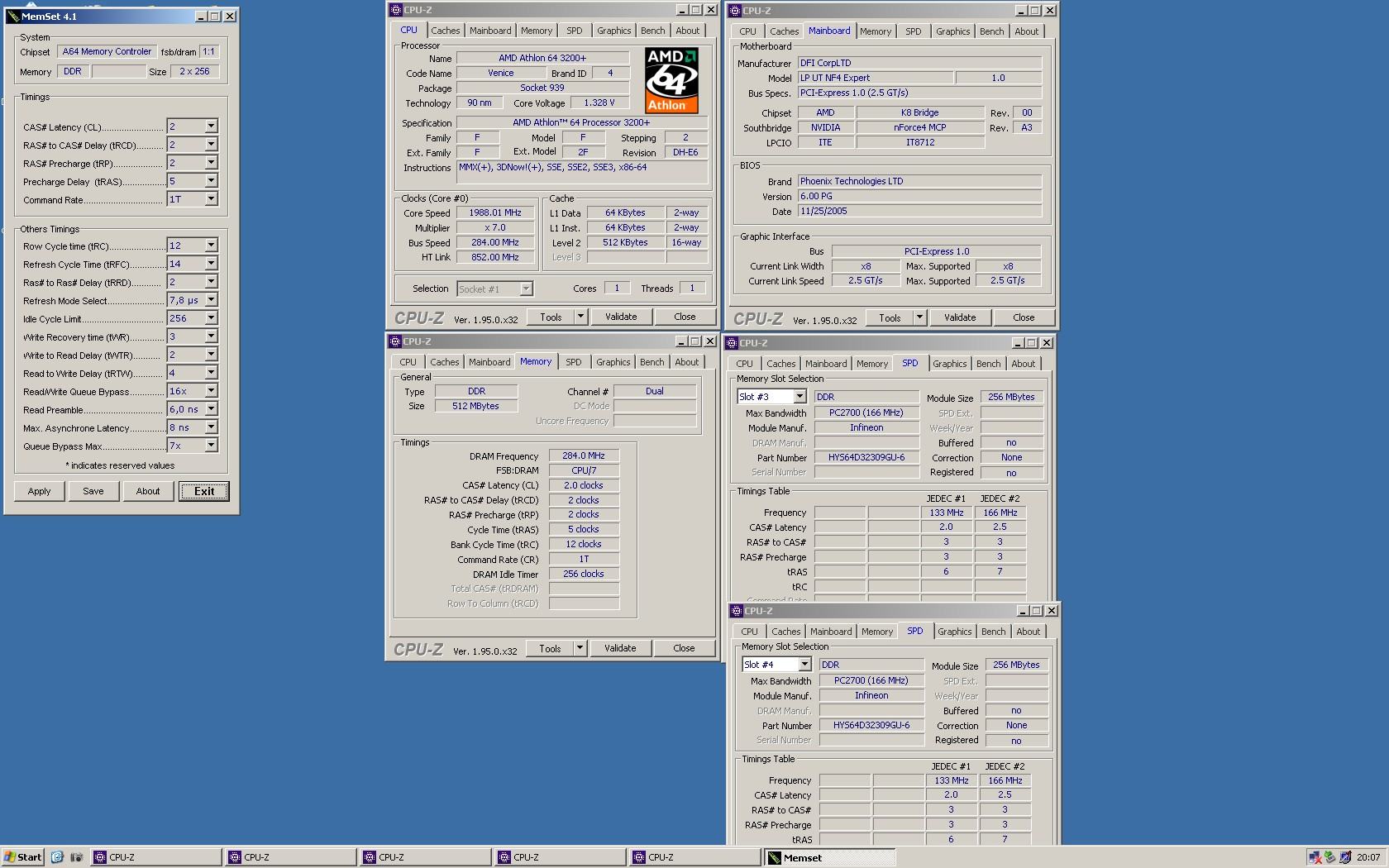Screen dimensions: 1389x868
Task: Click Exit button in MemSet
Action: [x=204, y=491]
